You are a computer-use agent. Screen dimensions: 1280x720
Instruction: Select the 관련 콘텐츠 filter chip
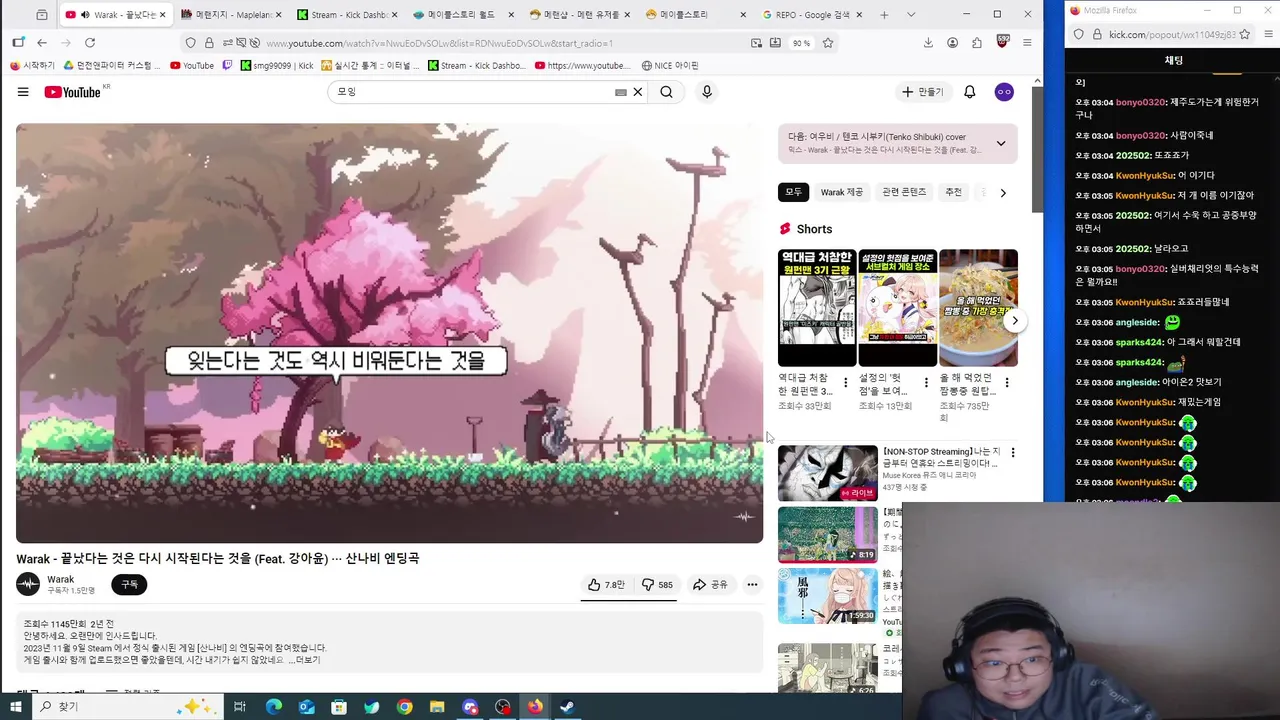904,192
